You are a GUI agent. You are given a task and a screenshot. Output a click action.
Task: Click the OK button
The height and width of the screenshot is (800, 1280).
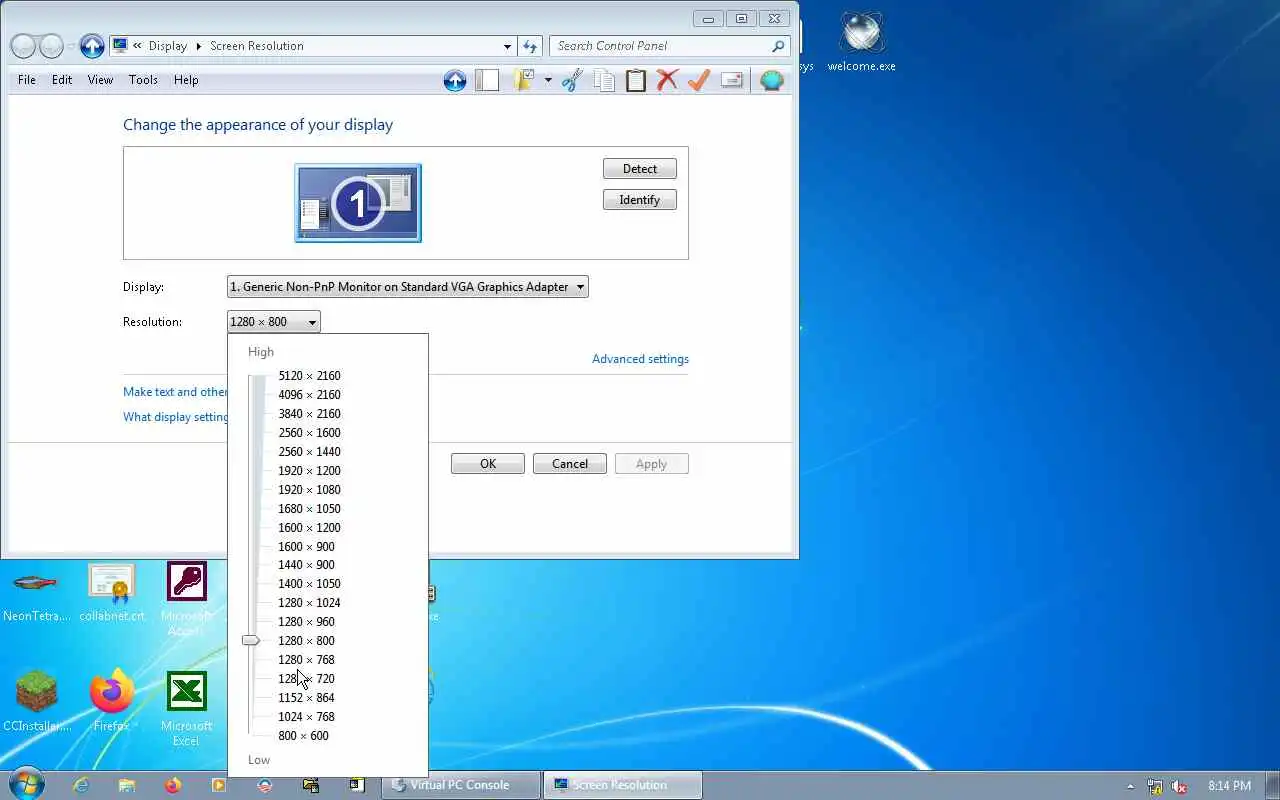click(488, 464)
